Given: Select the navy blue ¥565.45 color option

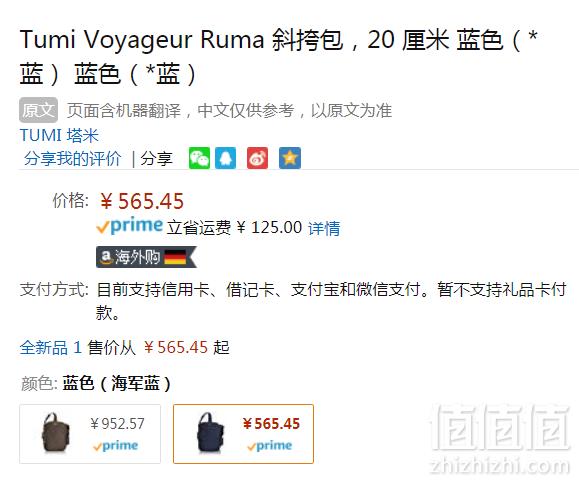Looking at the screenshot, I should [x=243, y=434].
